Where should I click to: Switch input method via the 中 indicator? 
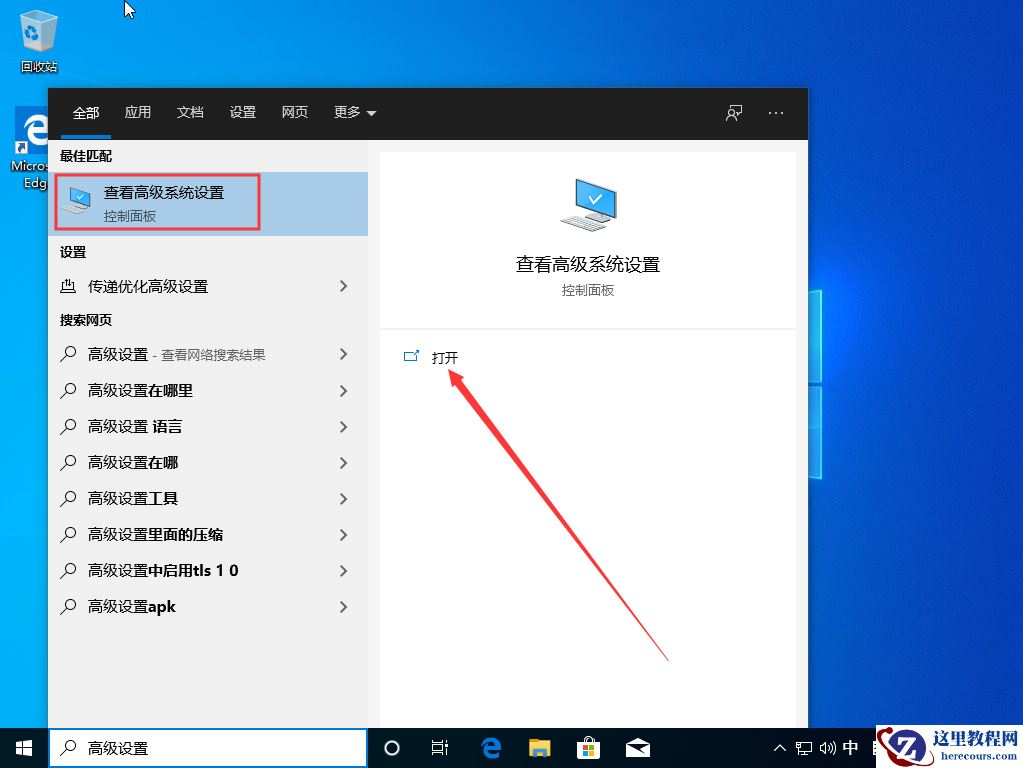click(x=850, y=747)
